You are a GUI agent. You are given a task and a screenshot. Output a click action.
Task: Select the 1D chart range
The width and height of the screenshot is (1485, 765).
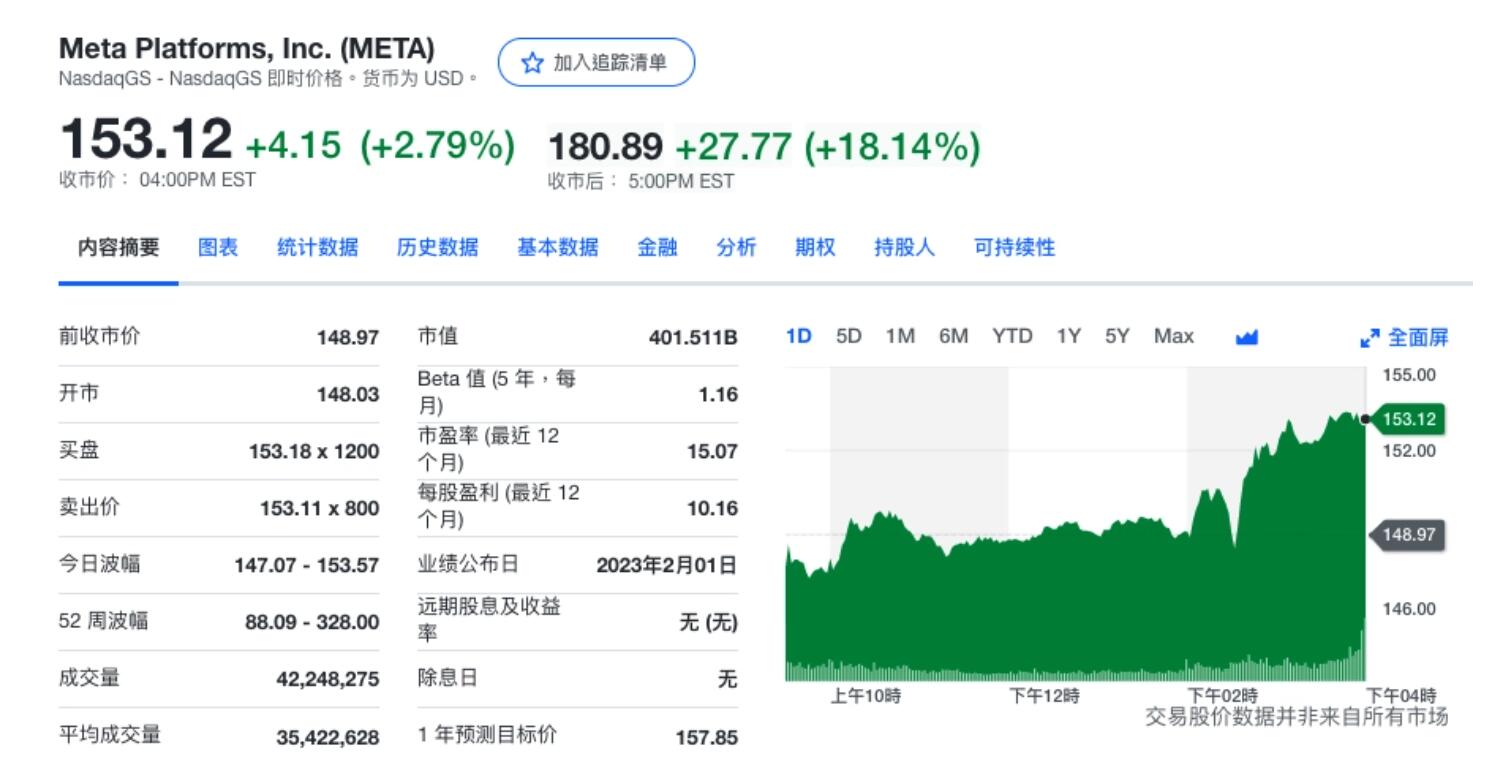click(798, 336)
